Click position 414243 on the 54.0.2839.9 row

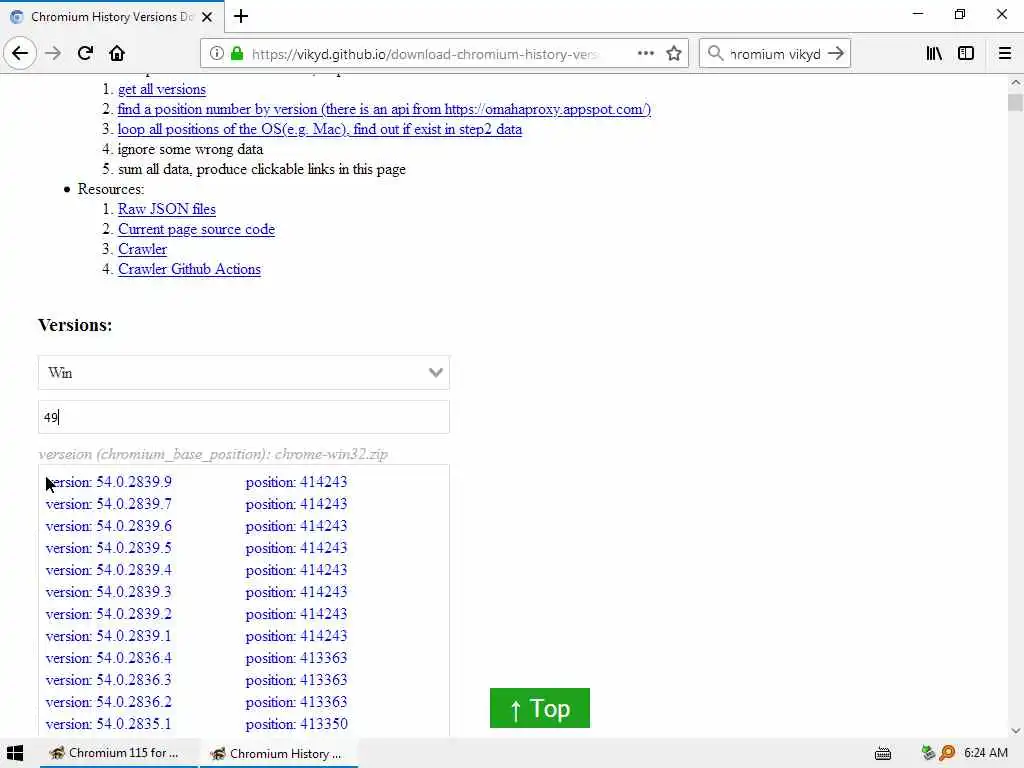tap(296, 482)
